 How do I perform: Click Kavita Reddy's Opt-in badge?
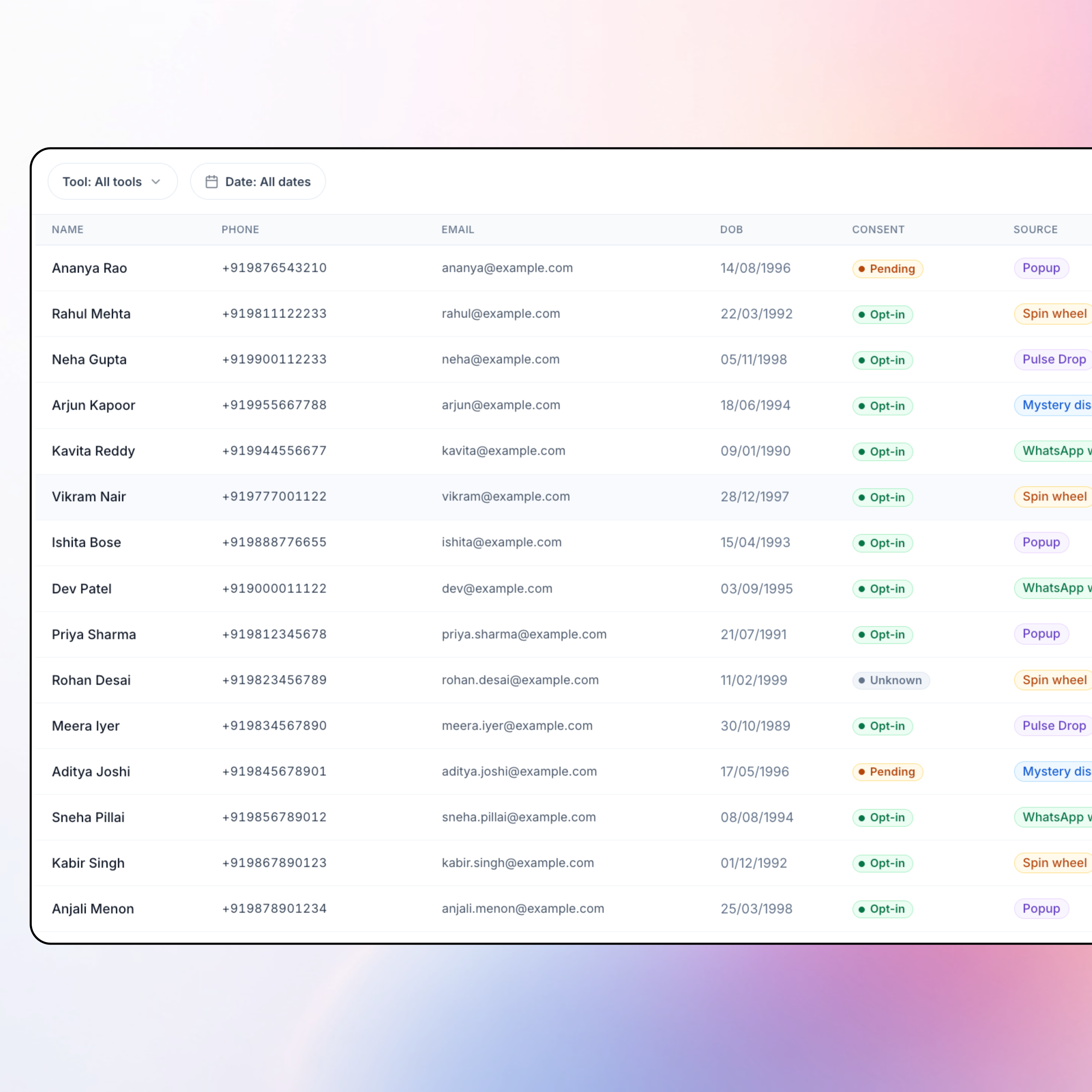pos(882,451)
